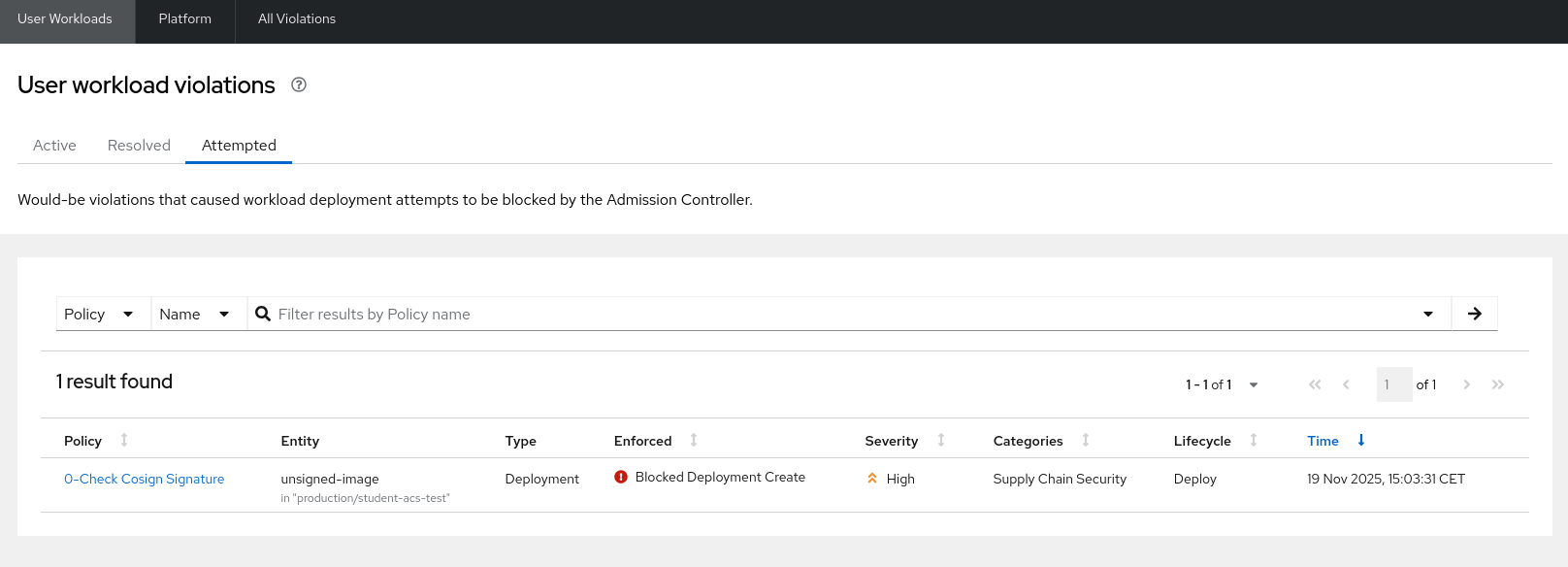Expand the filter suggestions caret
The width and height of the screenshot is (1568, 567).
[x=1427, y=314]
